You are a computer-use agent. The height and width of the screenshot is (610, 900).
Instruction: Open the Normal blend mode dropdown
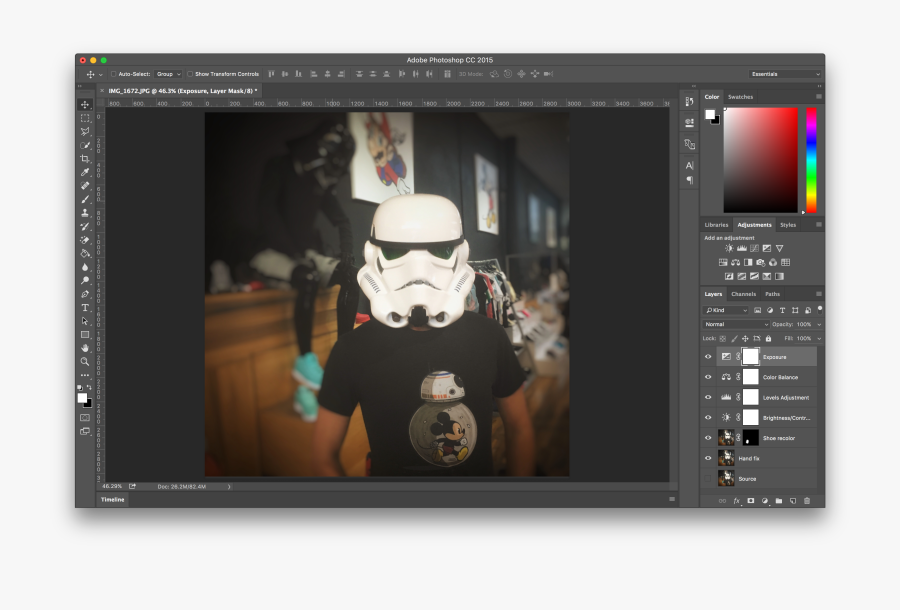737,325
